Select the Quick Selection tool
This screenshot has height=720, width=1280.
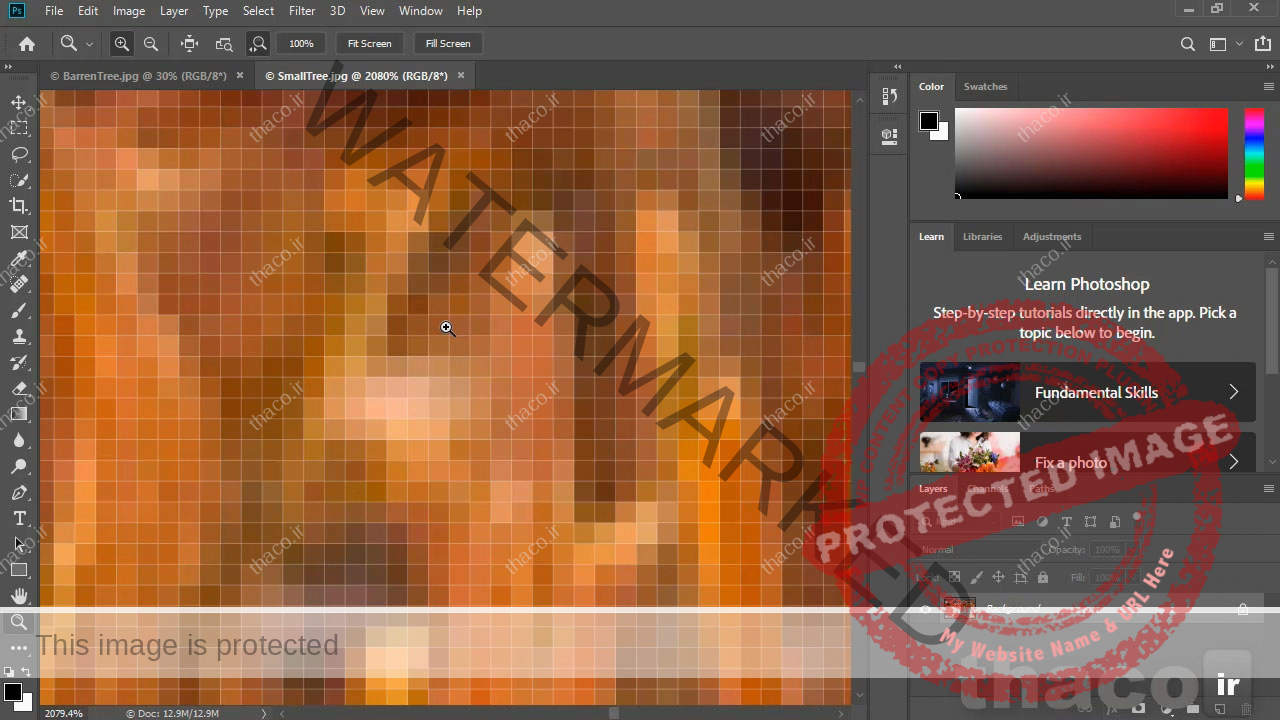click(x=19, y=180)
